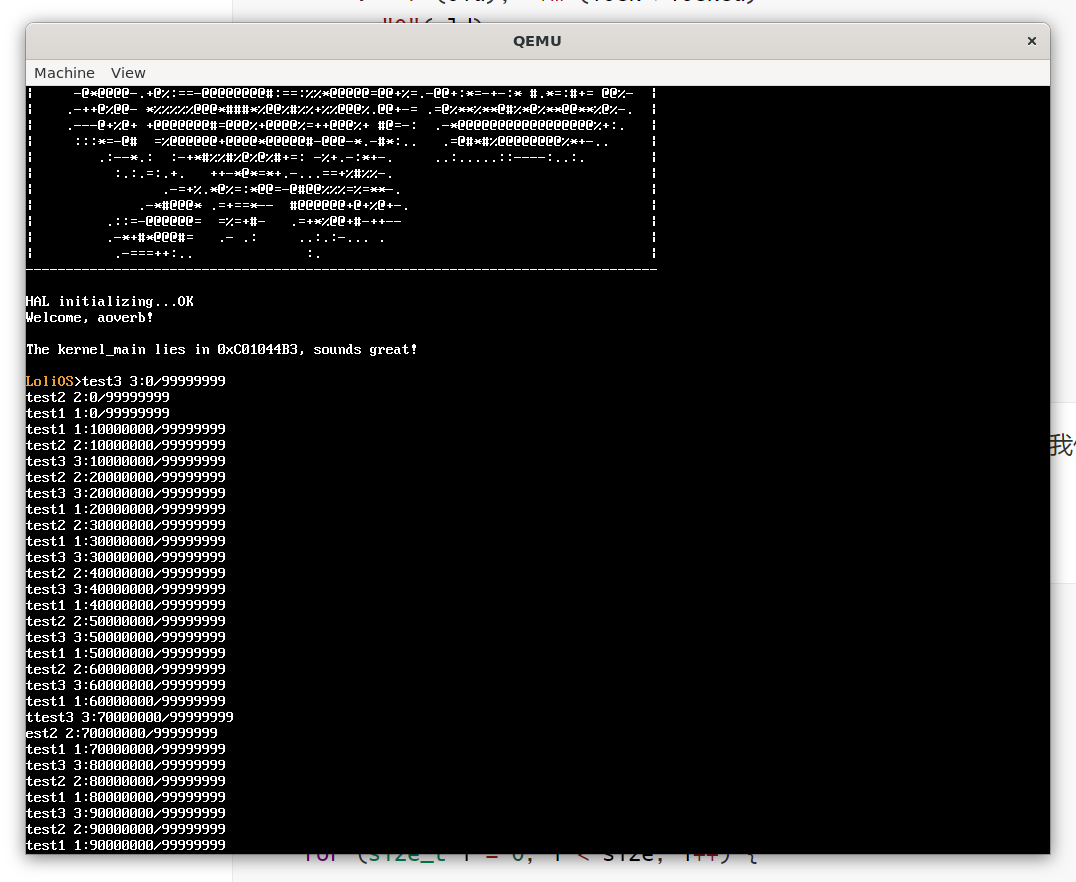Click the orange LoliOS prompt

click(x=51, y=381)
